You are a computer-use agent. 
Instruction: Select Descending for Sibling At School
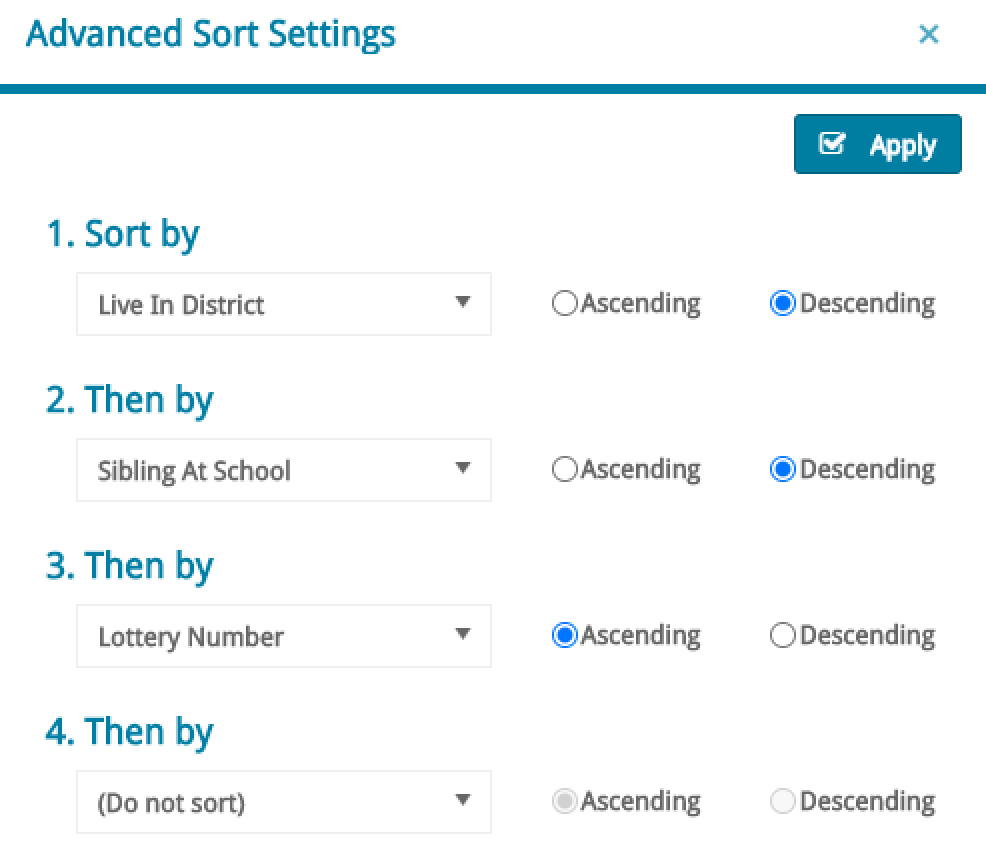point(782,468)
